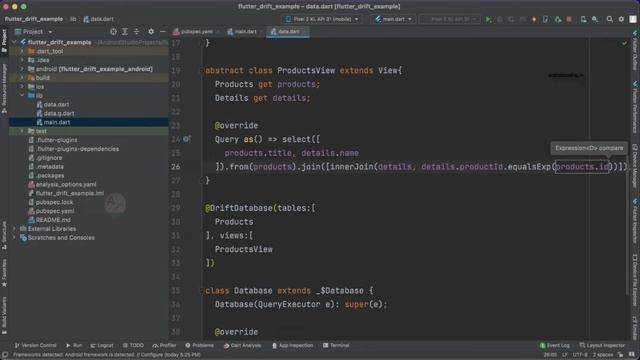The height and width of the screenshot is (360, 640).
Task: Expand External Libraries node
Action: [x=15, y=229]
